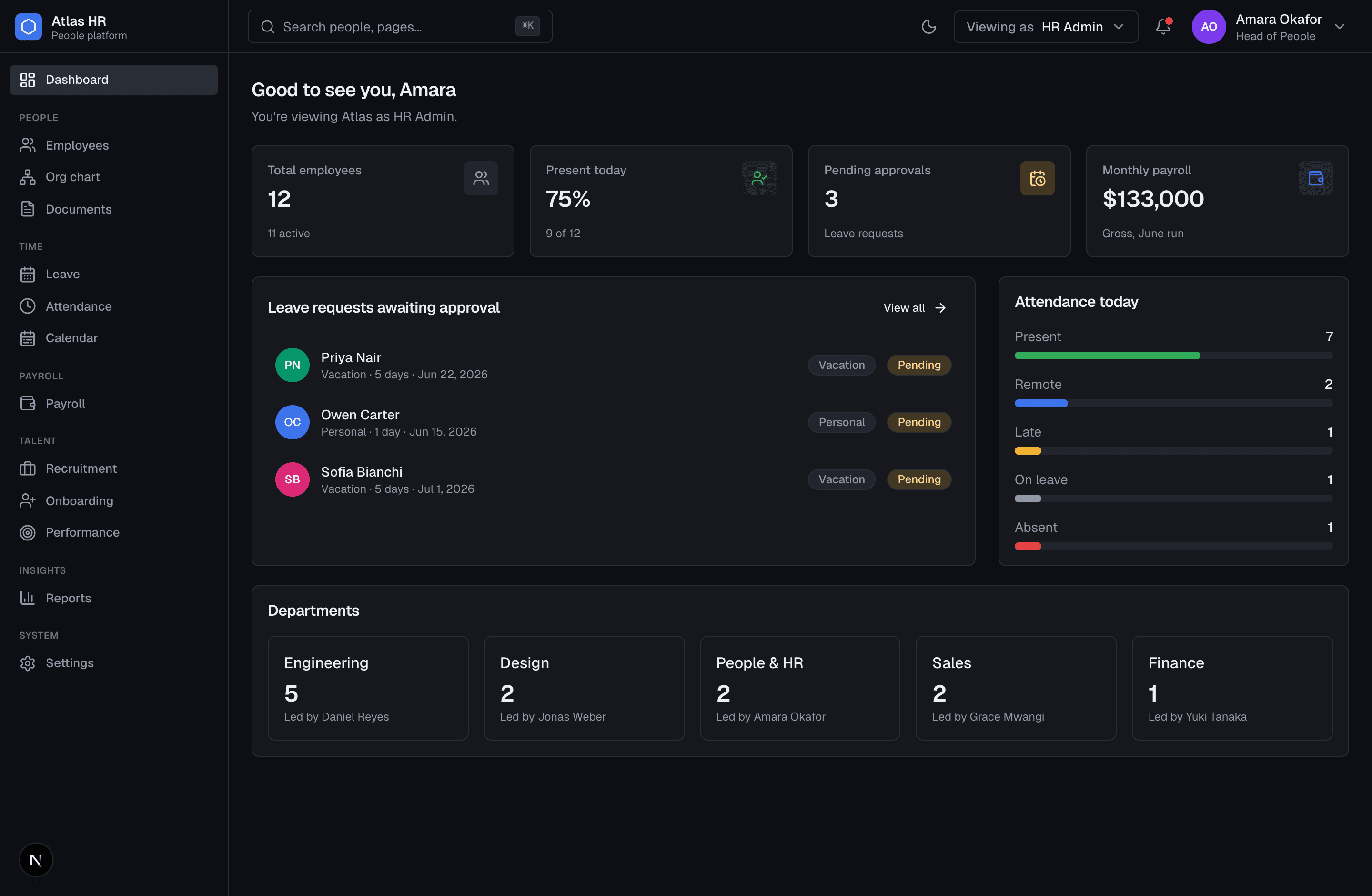The height and width of the screenshot is (896, 1372).
Task: Click the Present today user-check icon
Action: (759, 178)
